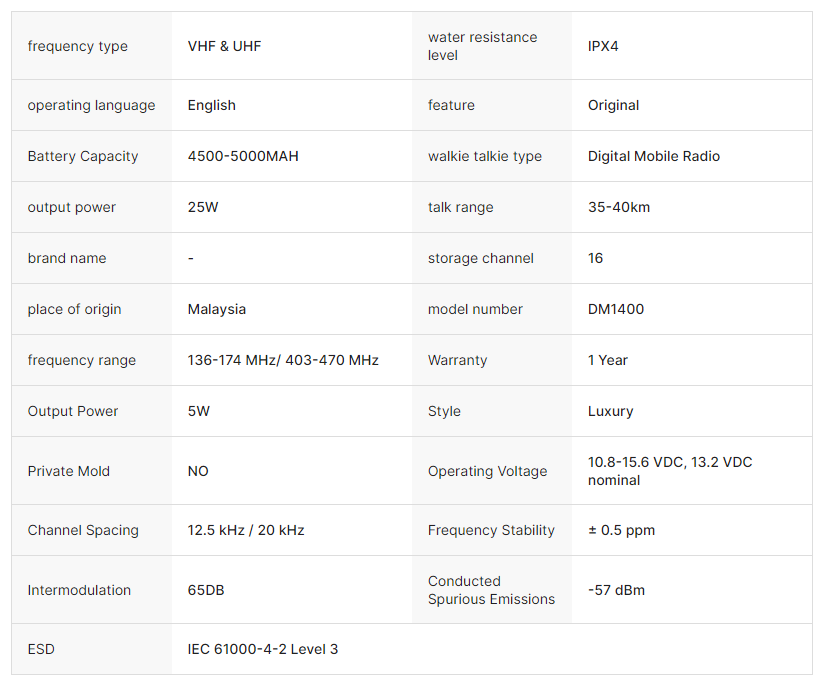Click the 'Luxury' style value
Image resolution: width=830 pixels, height=691 pixels.
tap(610, 411)
